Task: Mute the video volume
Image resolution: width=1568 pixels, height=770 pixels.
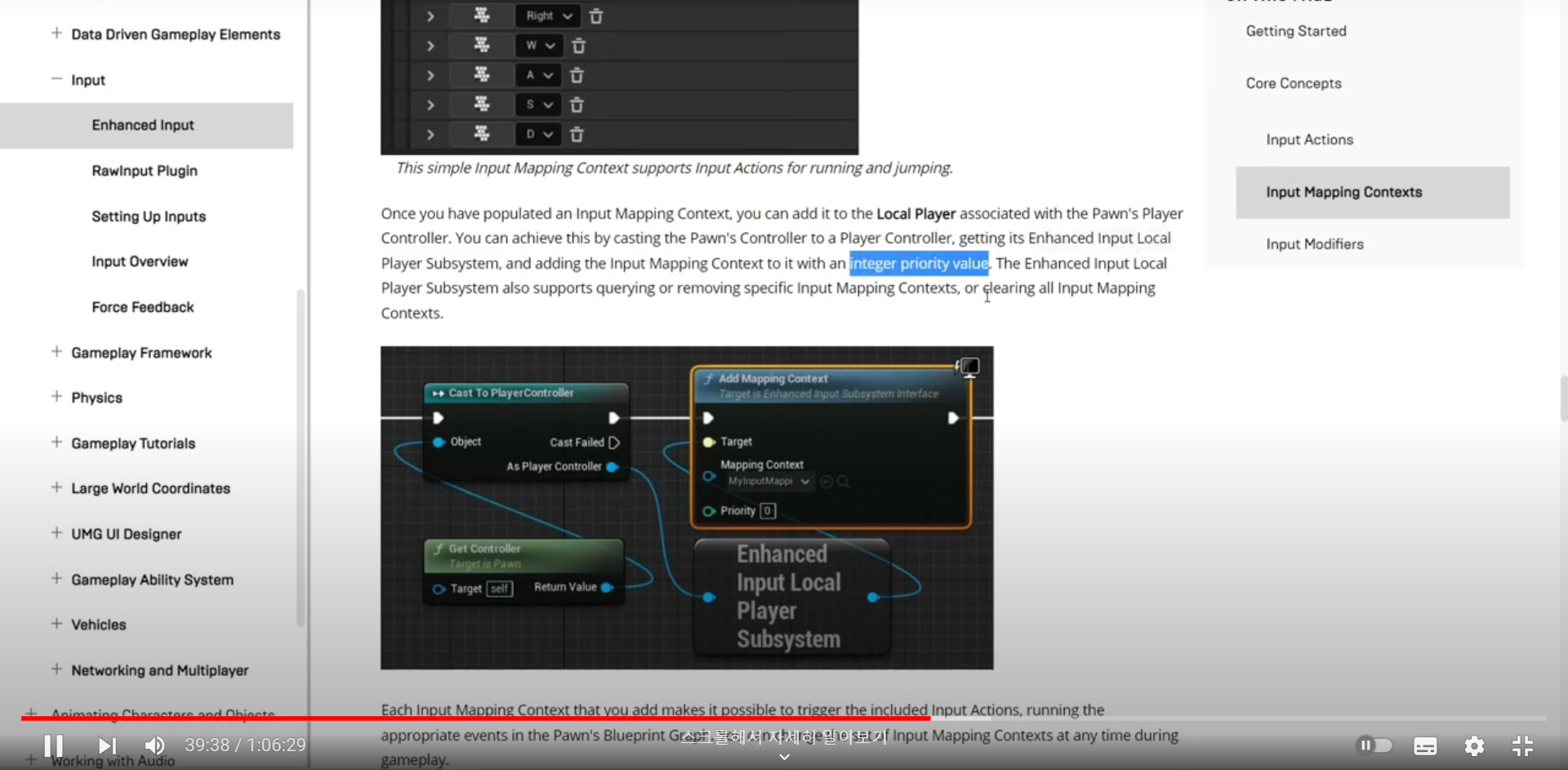Action: [154, 746]
